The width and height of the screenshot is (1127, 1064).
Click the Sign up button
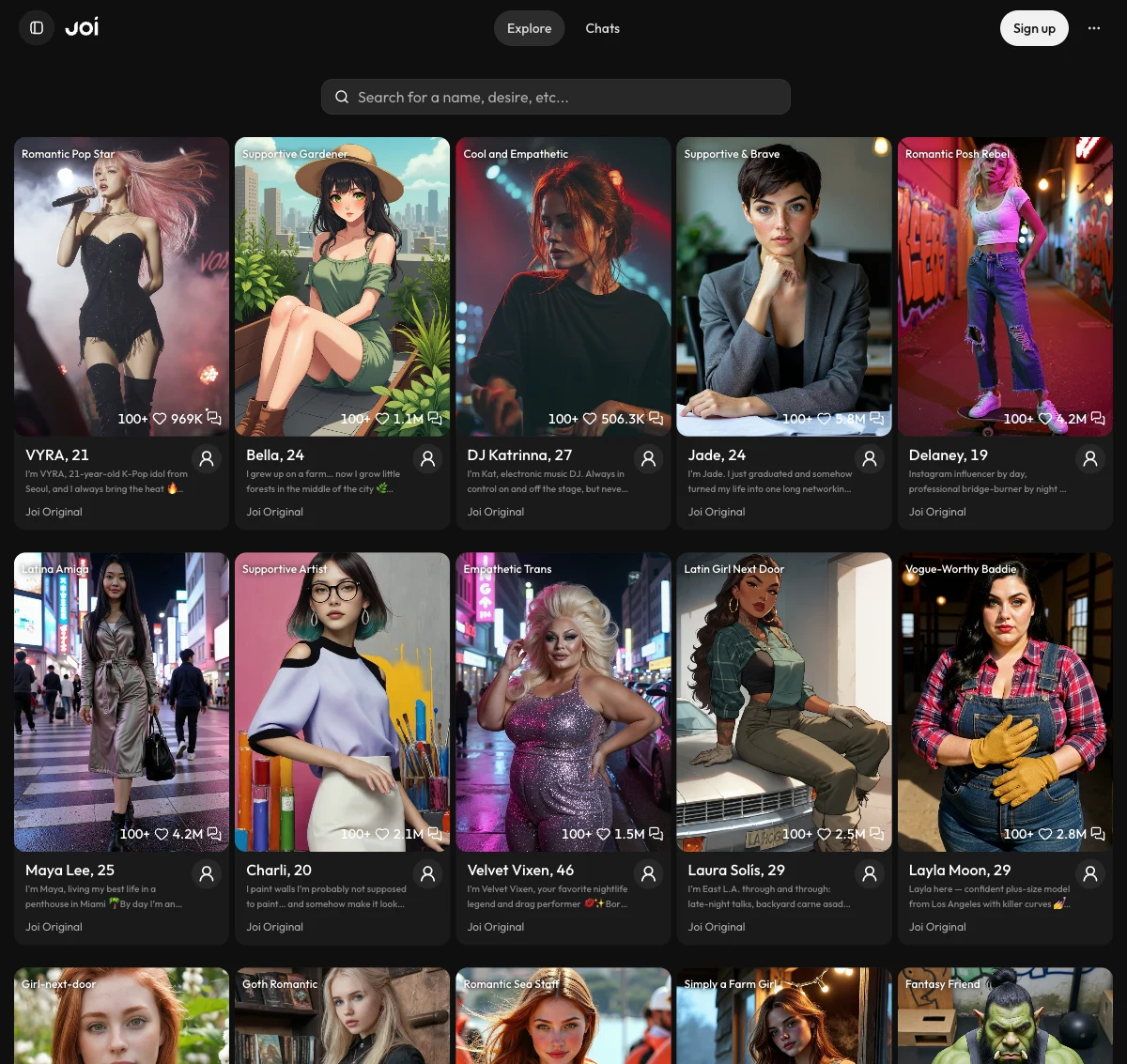[x=1034, y=28]
